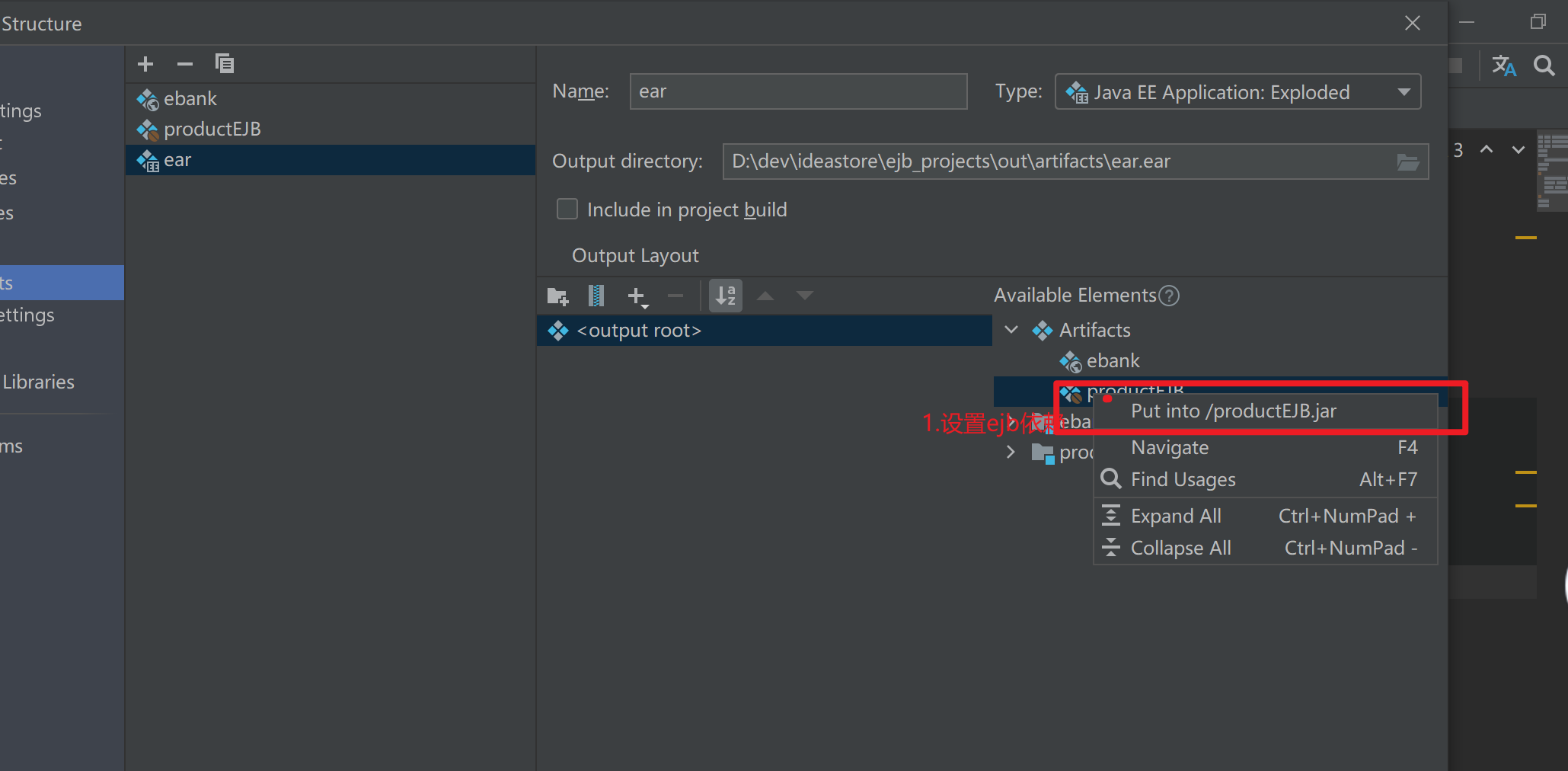Select the ebank artifact in list

click(x=330, y=98)
